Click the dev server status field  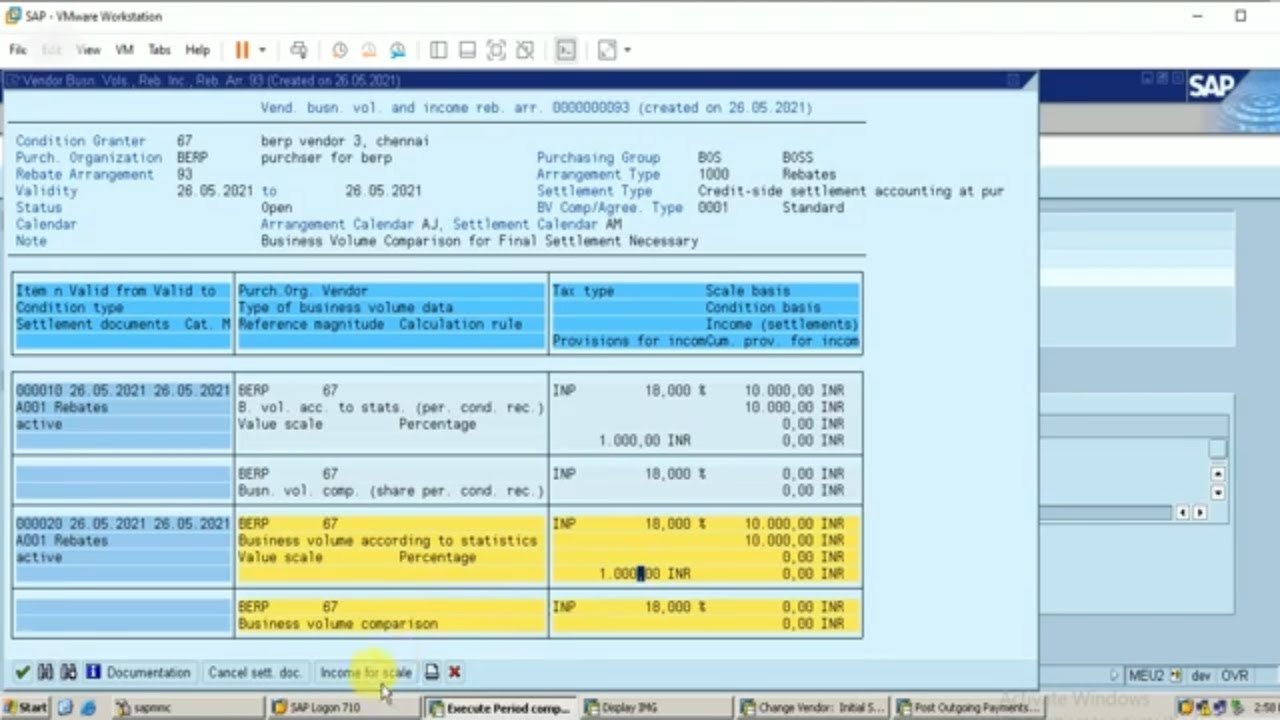tap(1200, 676)
